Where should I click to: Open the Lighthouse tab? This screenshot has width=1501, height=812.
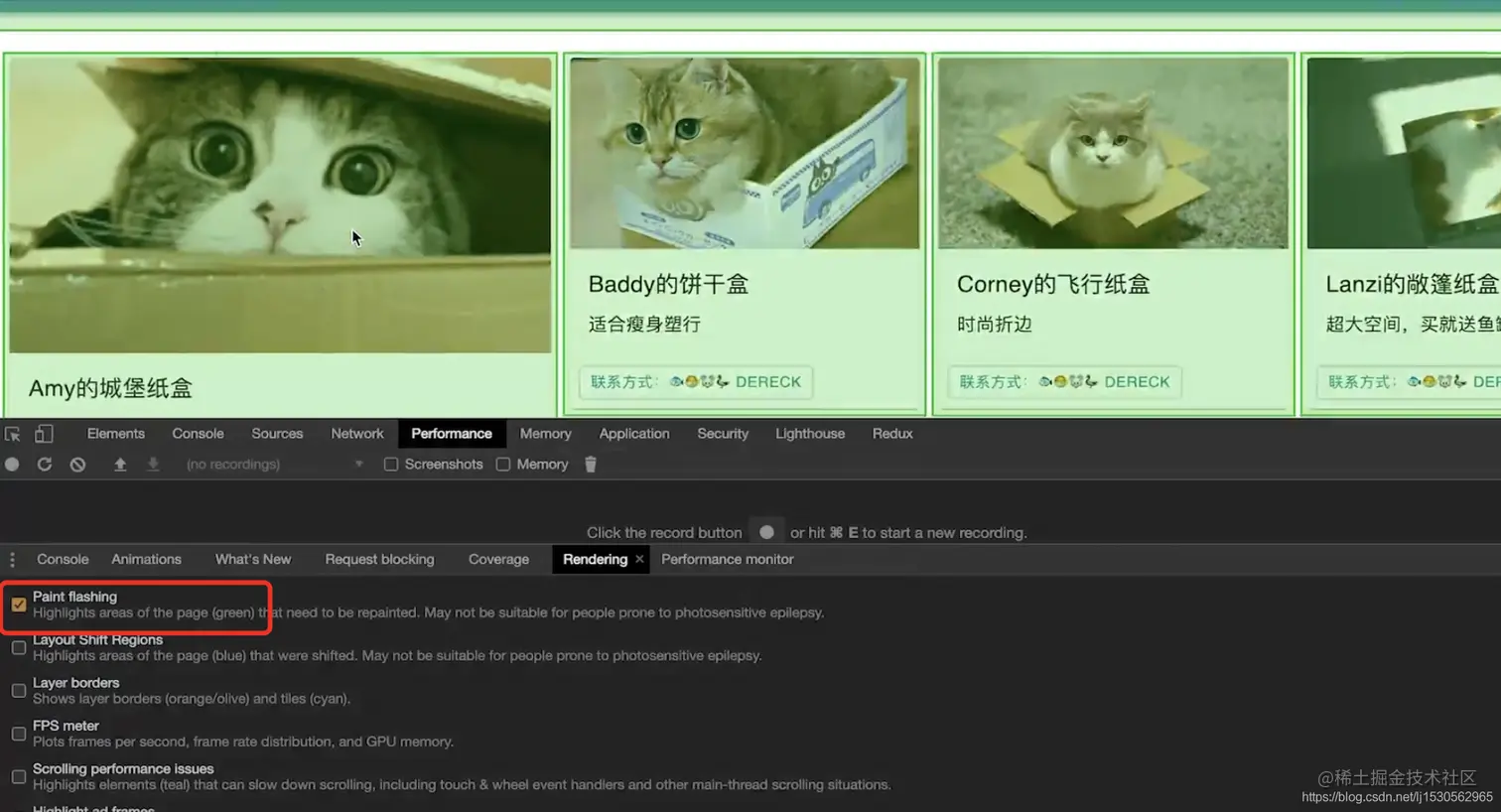(x=809, y=434)
